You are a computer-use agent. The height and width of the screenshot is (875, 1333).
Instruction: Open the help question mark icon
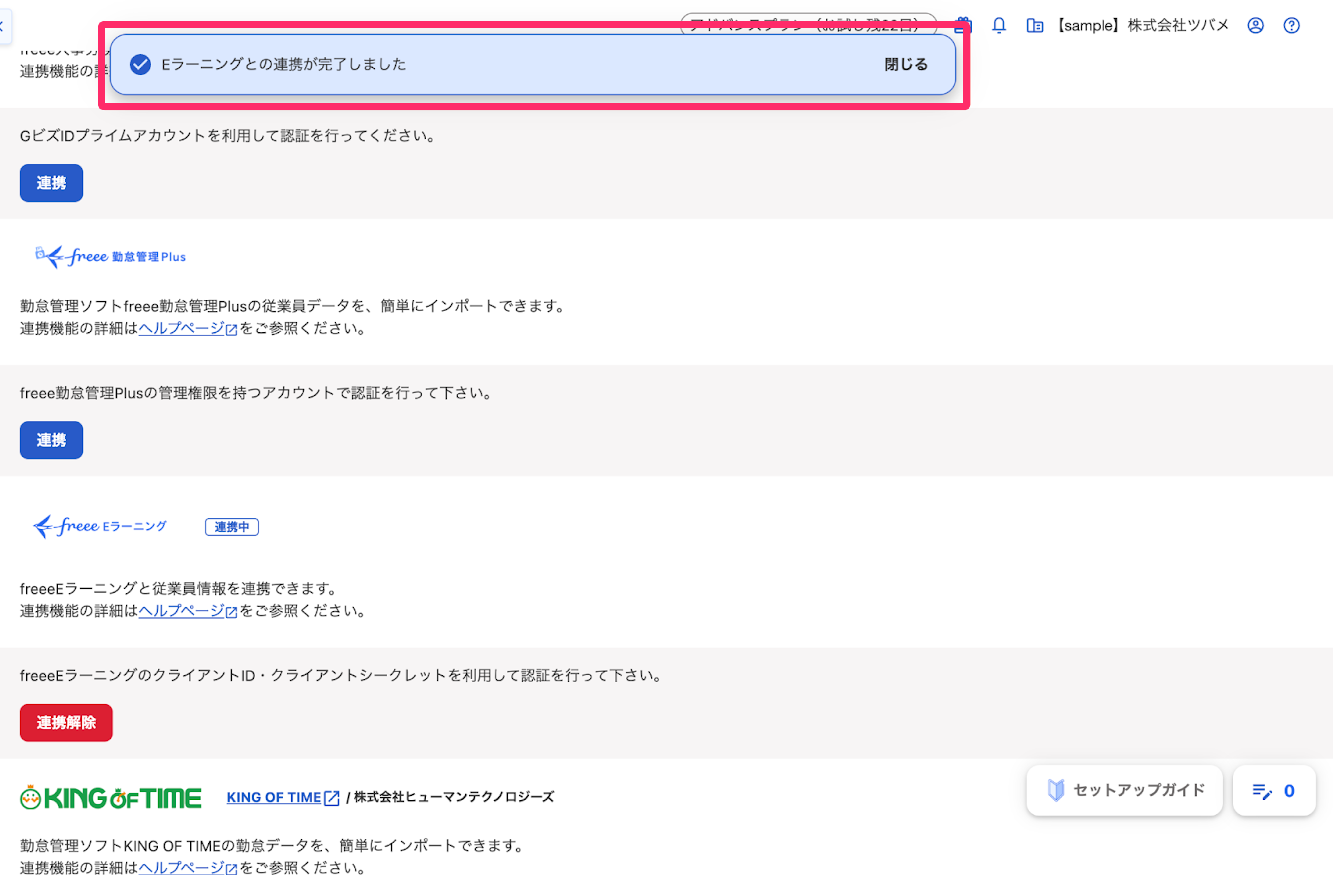[1292, 26]
